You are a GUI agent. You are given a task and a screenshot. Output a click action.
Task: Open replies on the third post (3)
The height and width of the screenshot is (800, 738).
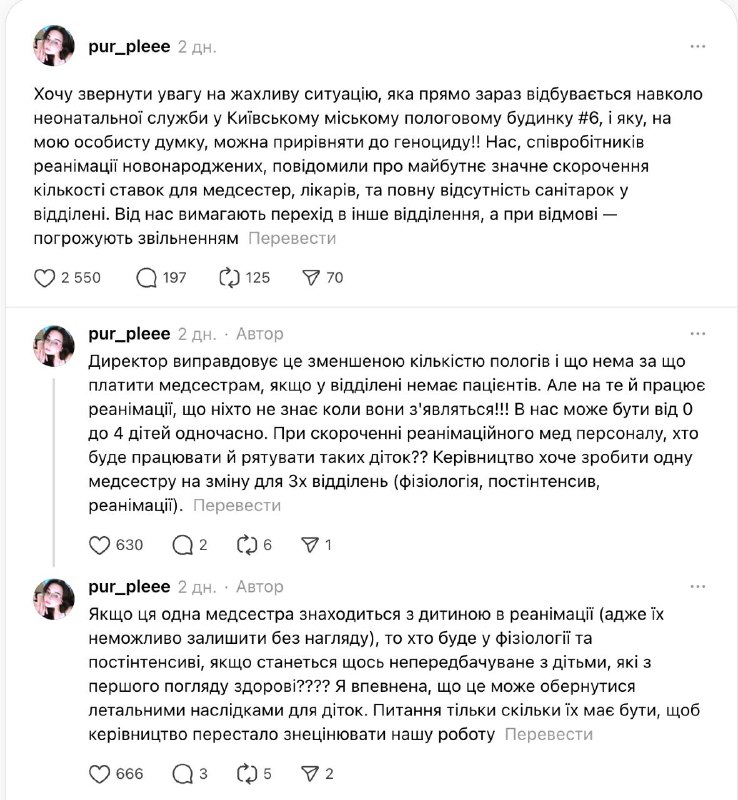click(x=182, y=774)
